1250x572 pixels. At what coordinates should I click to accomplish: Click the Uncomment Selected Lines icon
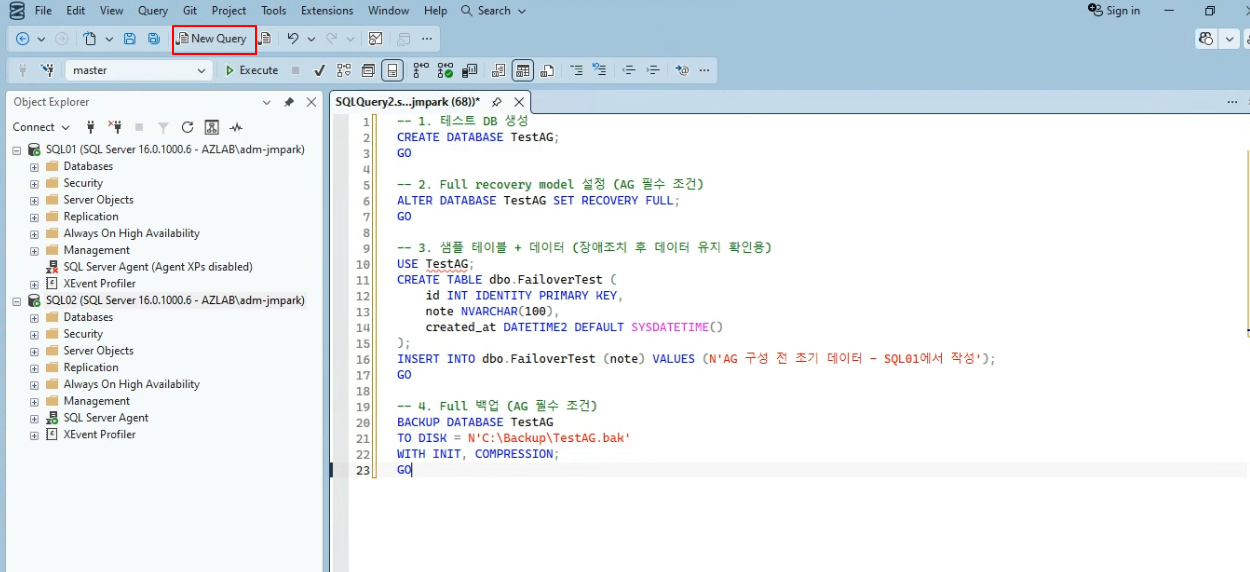[600, 70]
